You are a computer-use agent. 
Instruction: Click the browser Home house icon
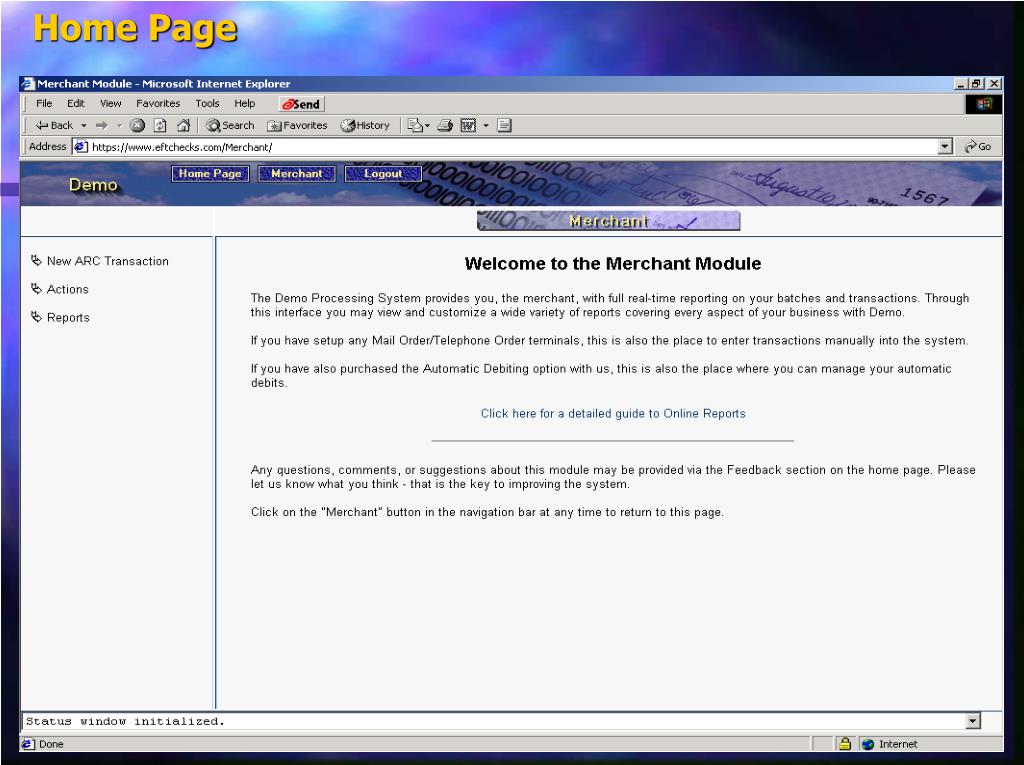184,125
